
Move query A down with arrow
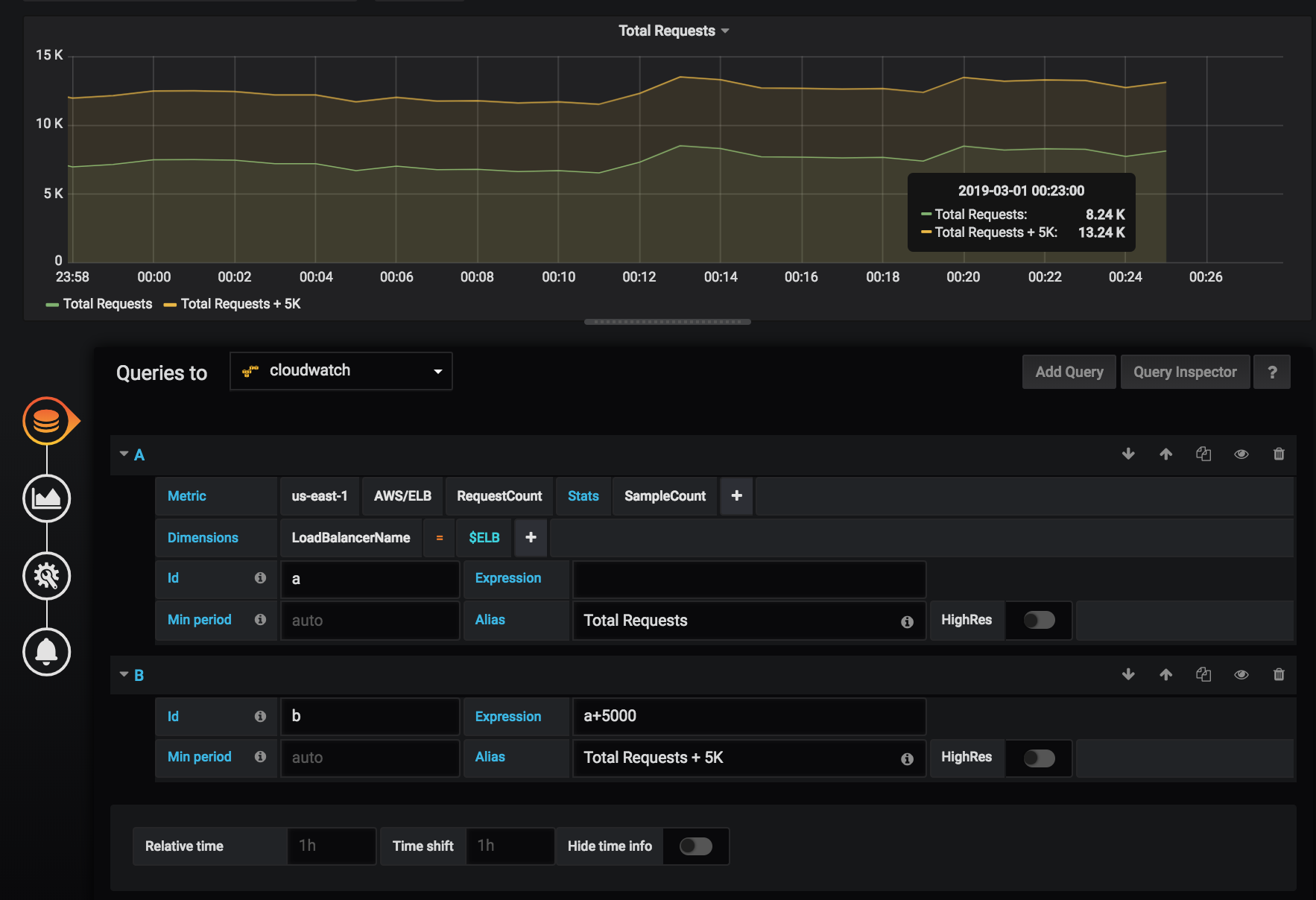click(x=1128, y=454)
